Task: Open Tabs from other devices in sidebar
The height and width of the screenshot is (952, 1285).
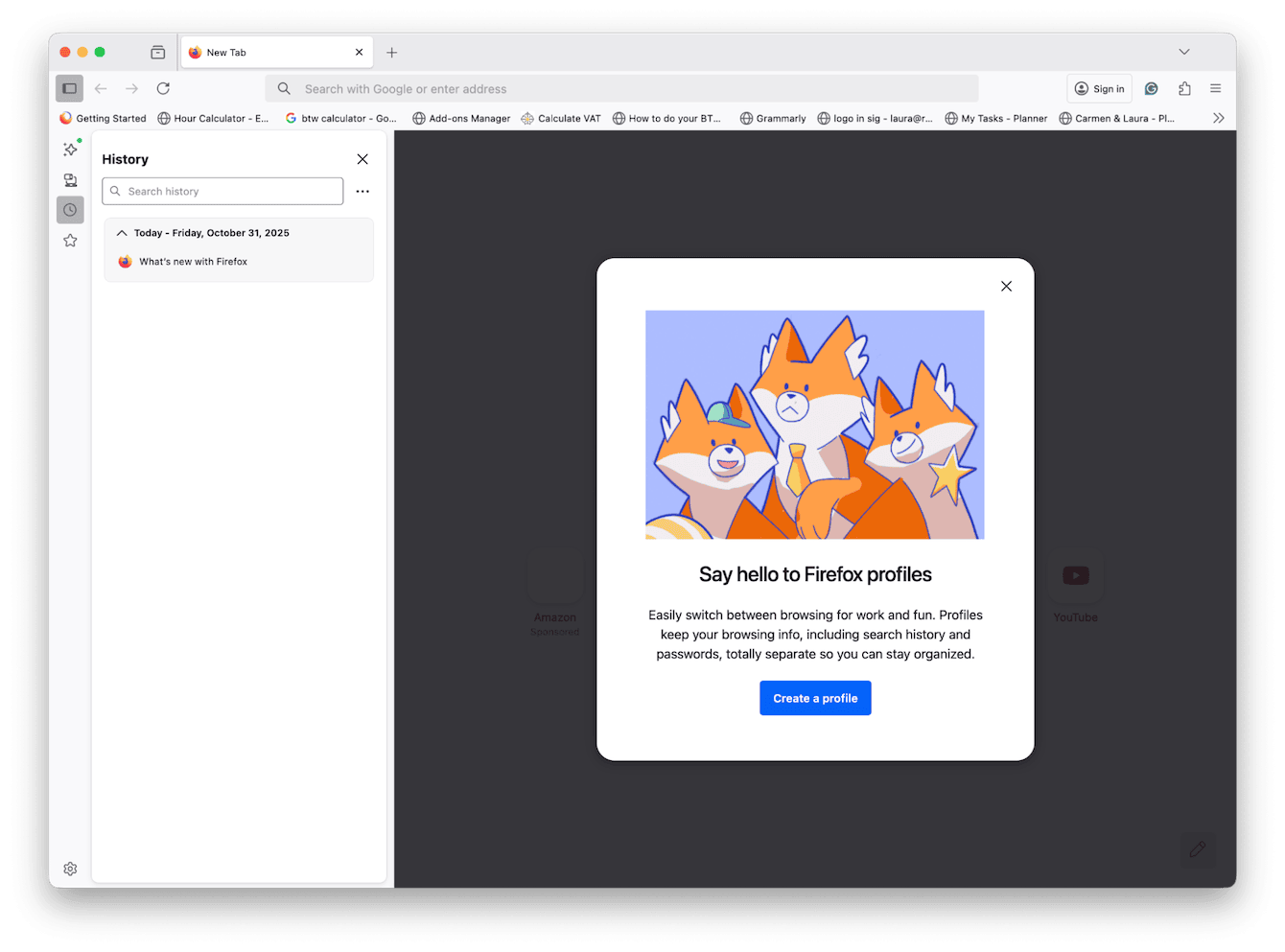Action: click(69, 179)
